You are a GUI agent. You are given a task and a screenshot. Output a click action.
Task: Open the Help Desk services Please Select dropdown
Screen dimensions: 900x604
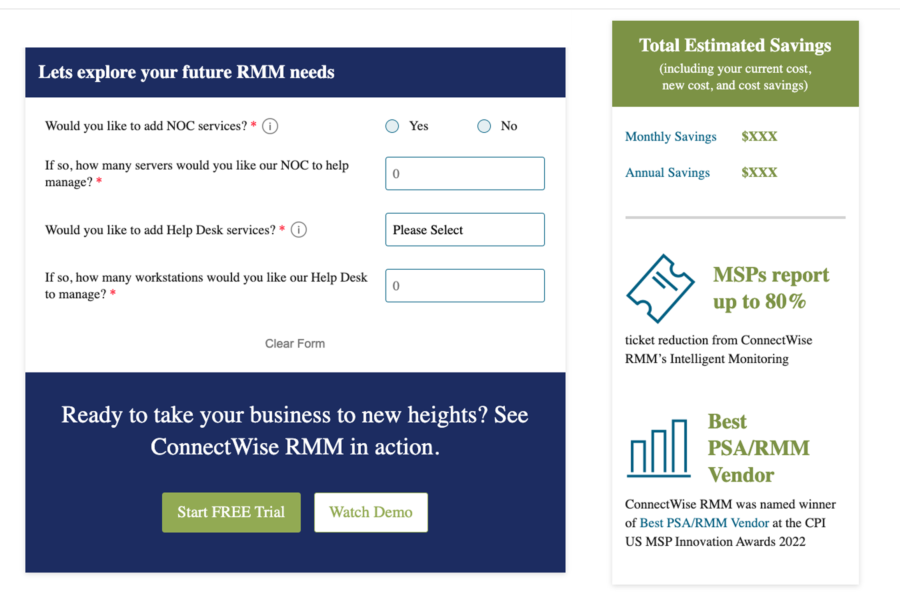tap(465, 230)
